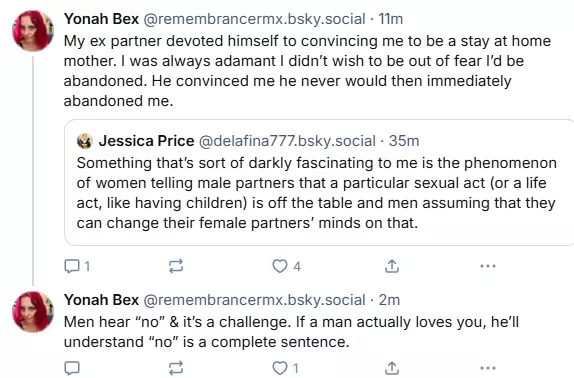Open more options on second post
This screenshot has height=378, width=574.
point(488,368)
